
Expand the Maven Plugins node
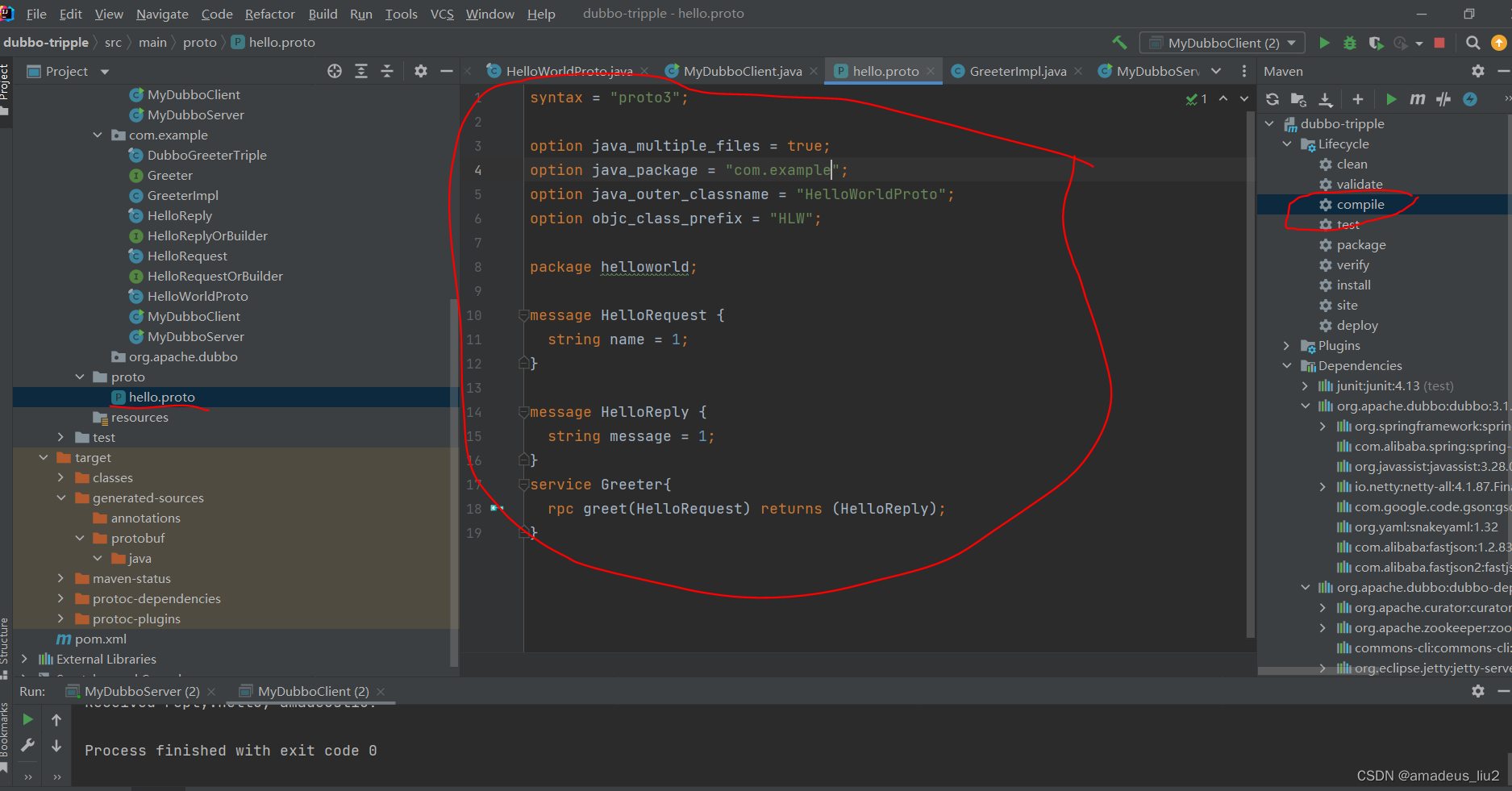(1287, 345)
